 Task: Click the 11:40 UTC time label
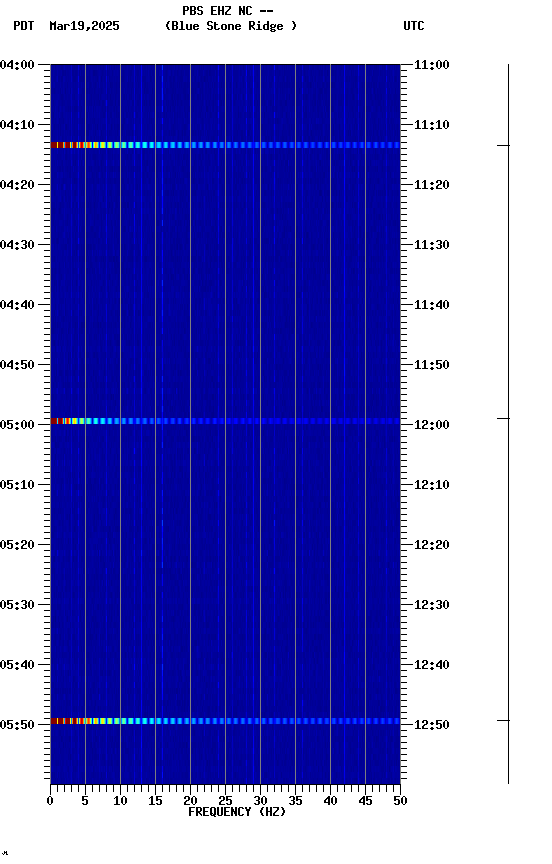click(432, 305)
